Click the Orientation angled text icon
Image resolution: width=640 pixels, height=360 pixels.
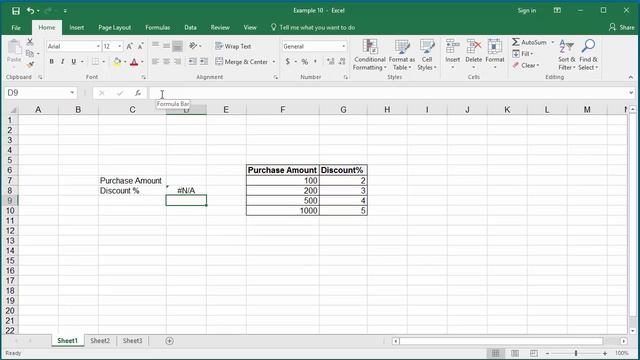point(193,46)
